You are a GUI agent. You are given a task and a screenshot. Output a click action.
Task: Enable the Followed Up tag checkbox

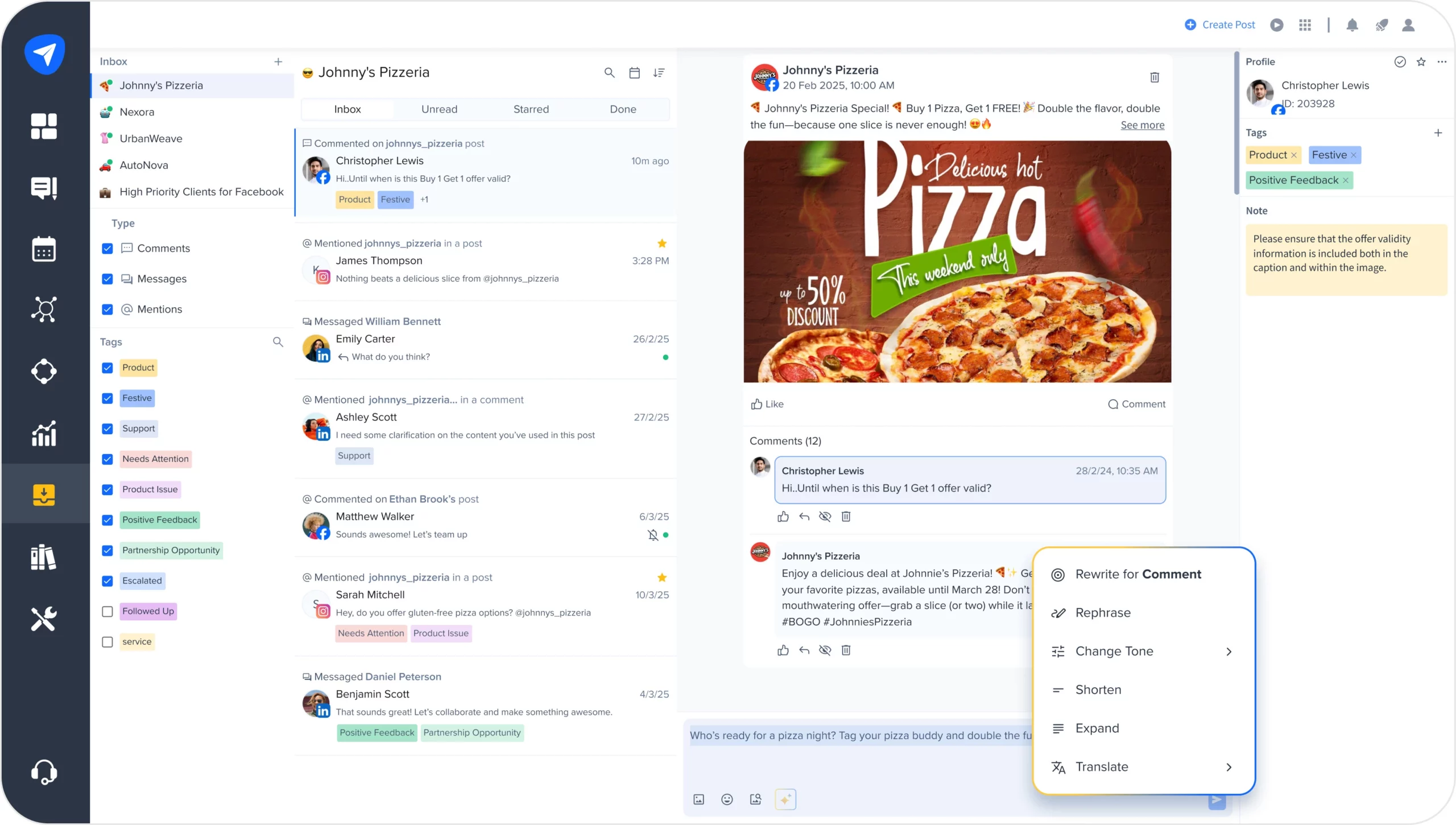coord(107,611)
